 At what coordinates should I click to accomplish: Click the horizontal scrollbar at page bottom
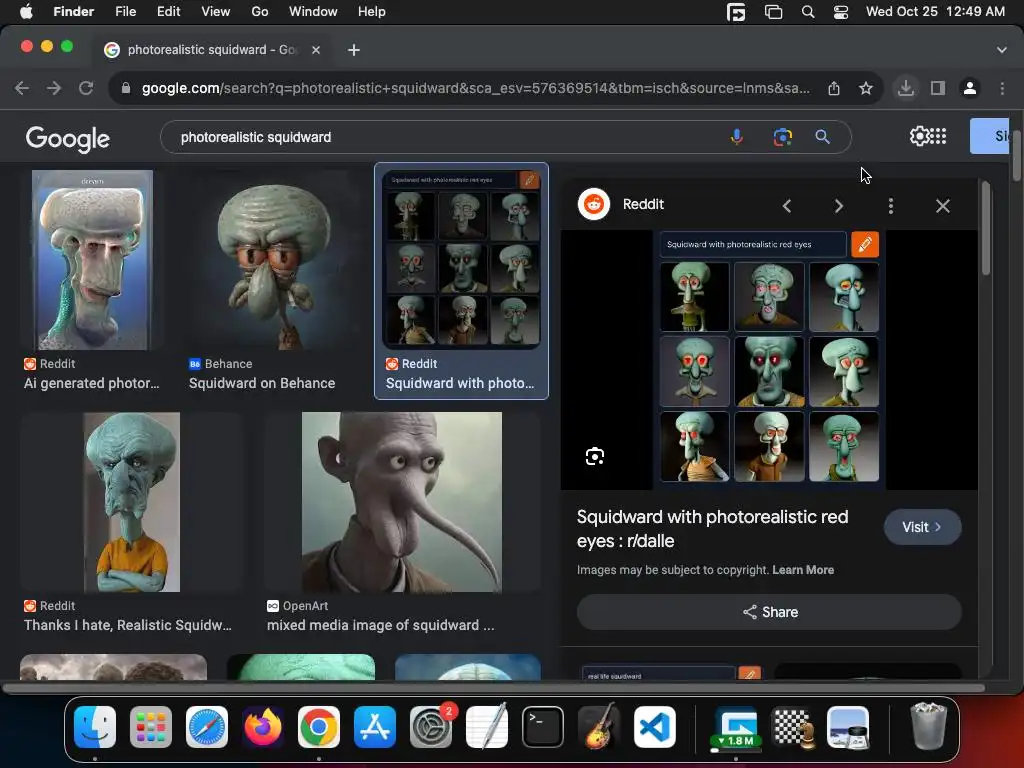coord(494,688)
